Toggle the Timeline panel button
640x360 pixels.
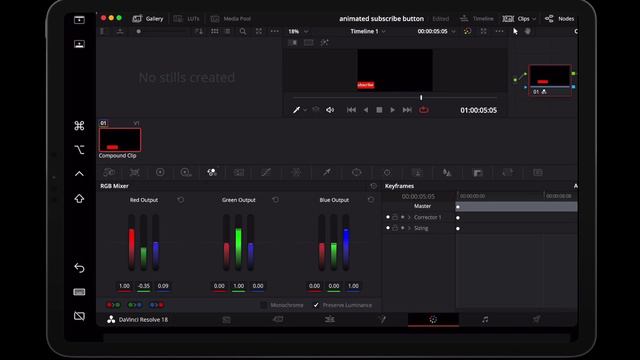click(477, 19)
